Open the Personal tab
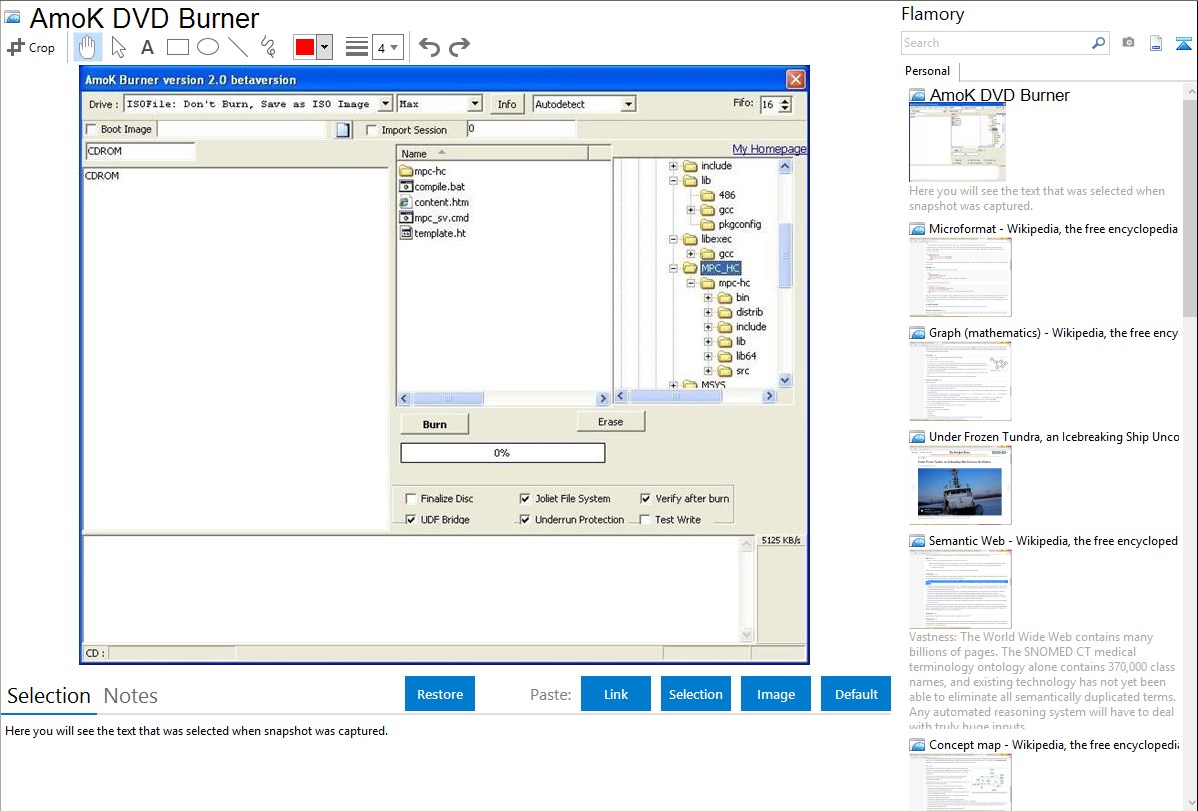 tap(927, 71)
